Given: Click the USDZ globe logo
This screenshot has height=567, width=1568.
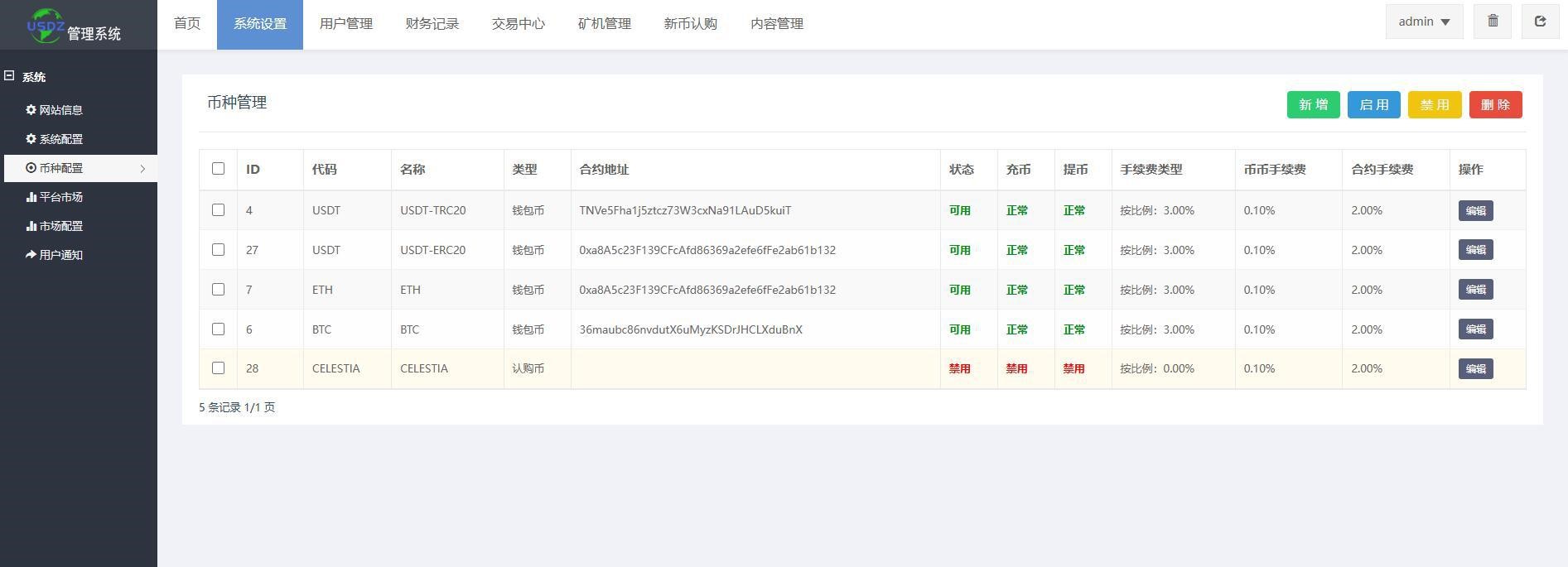Looking at the screenshot, I should pyautogui.click(x=45, y=25).
